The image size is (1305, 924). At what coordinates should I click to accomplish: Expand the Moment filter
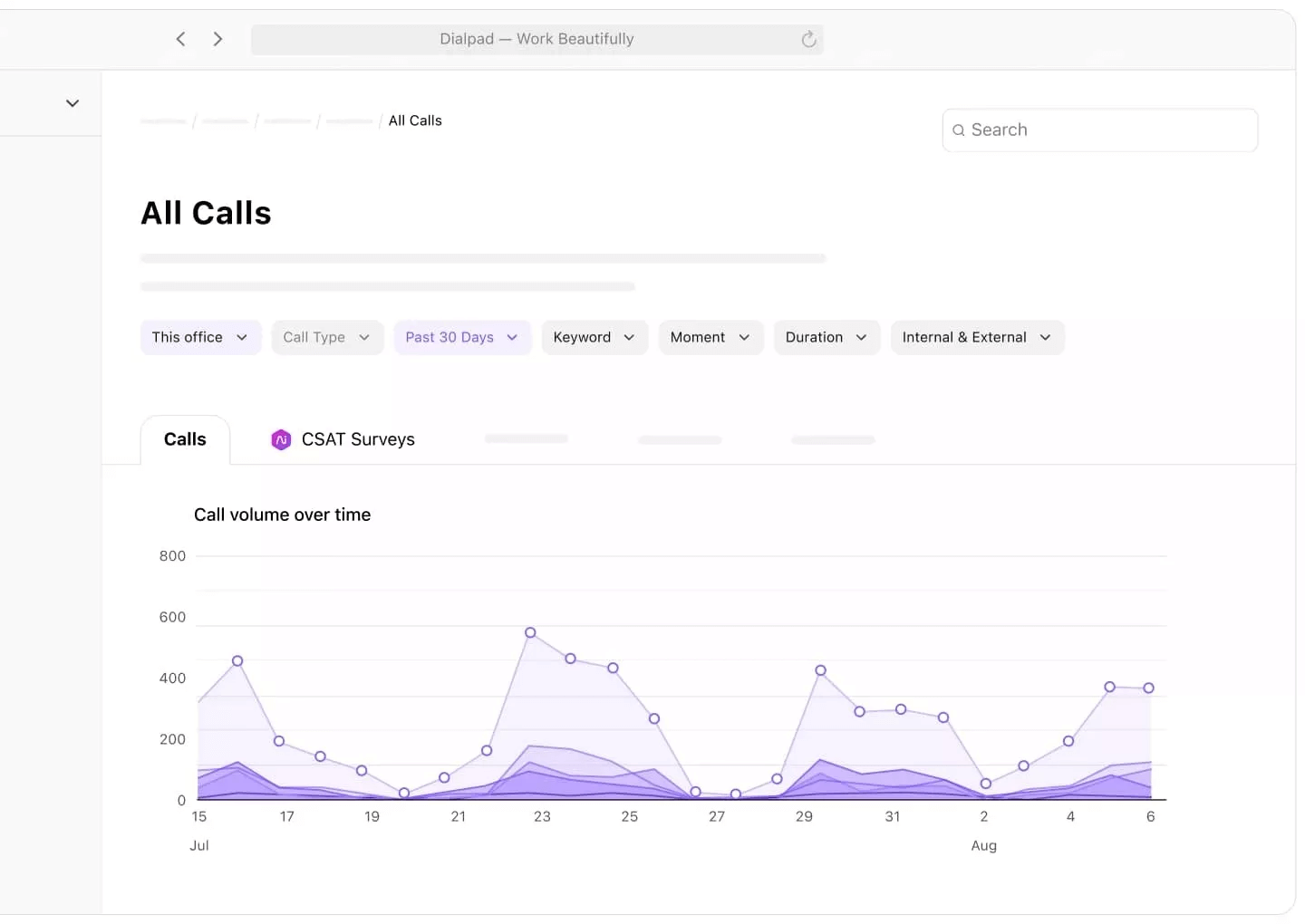710,337
